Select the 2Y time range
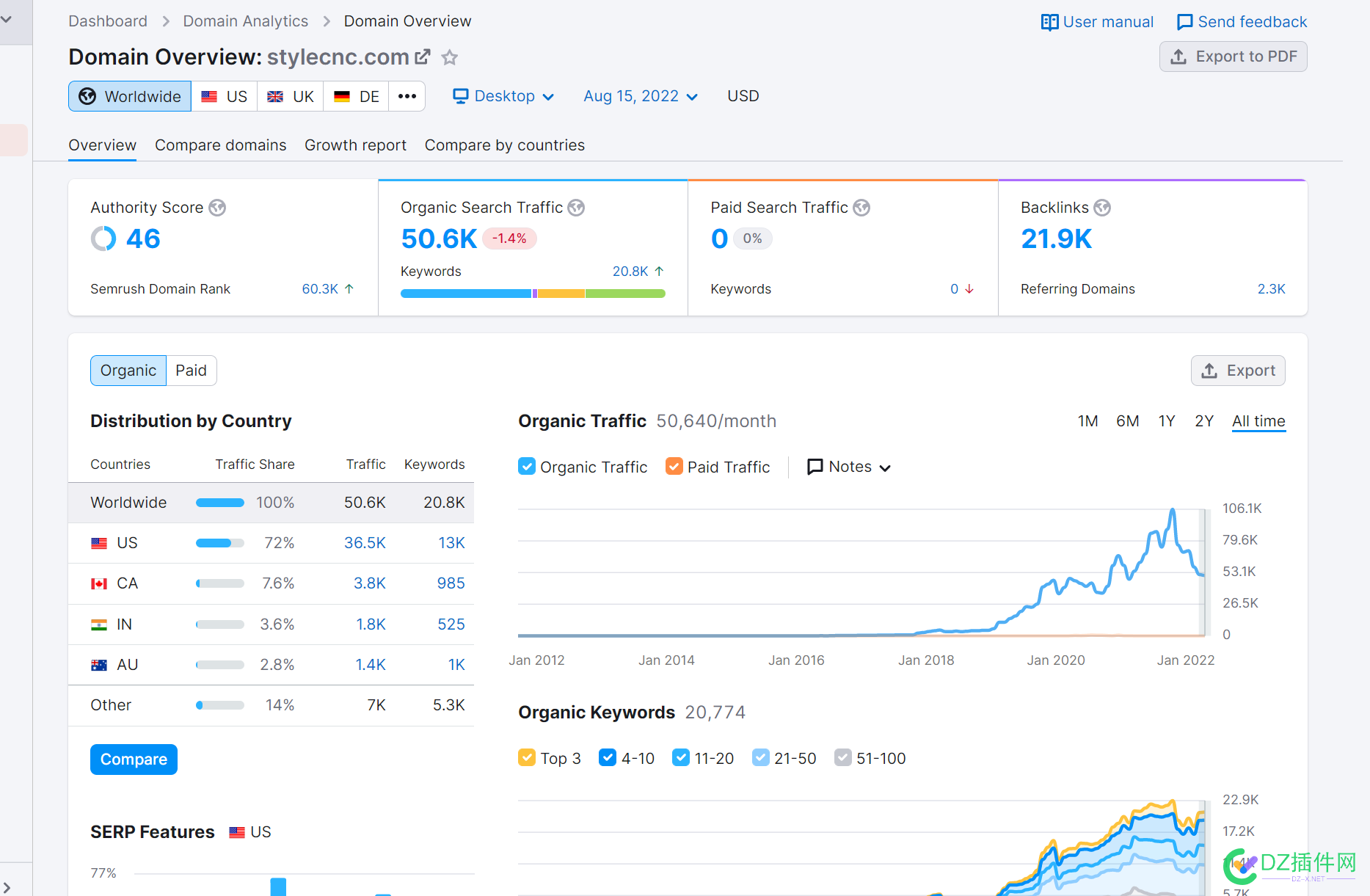1370x896 pixels. pyautogui.click(x=1204, y=421)
